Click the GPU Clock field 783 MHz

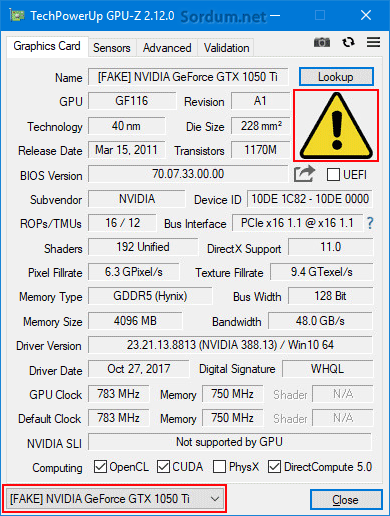click(x=119, y=394)
